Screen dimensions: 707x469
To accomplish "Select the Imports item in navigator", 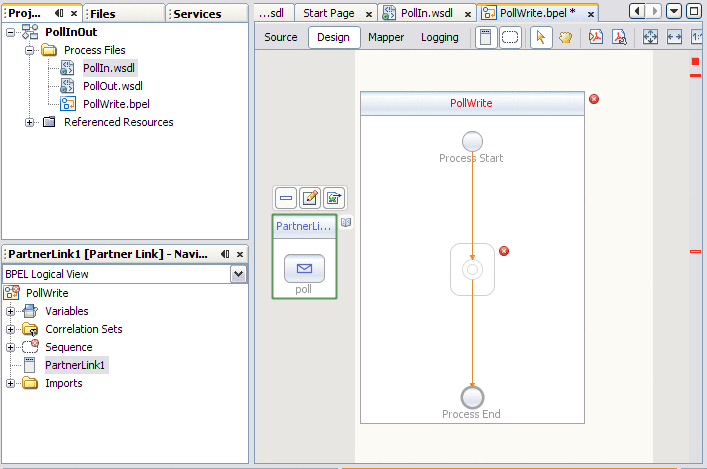I will click(x=64, y=383).
